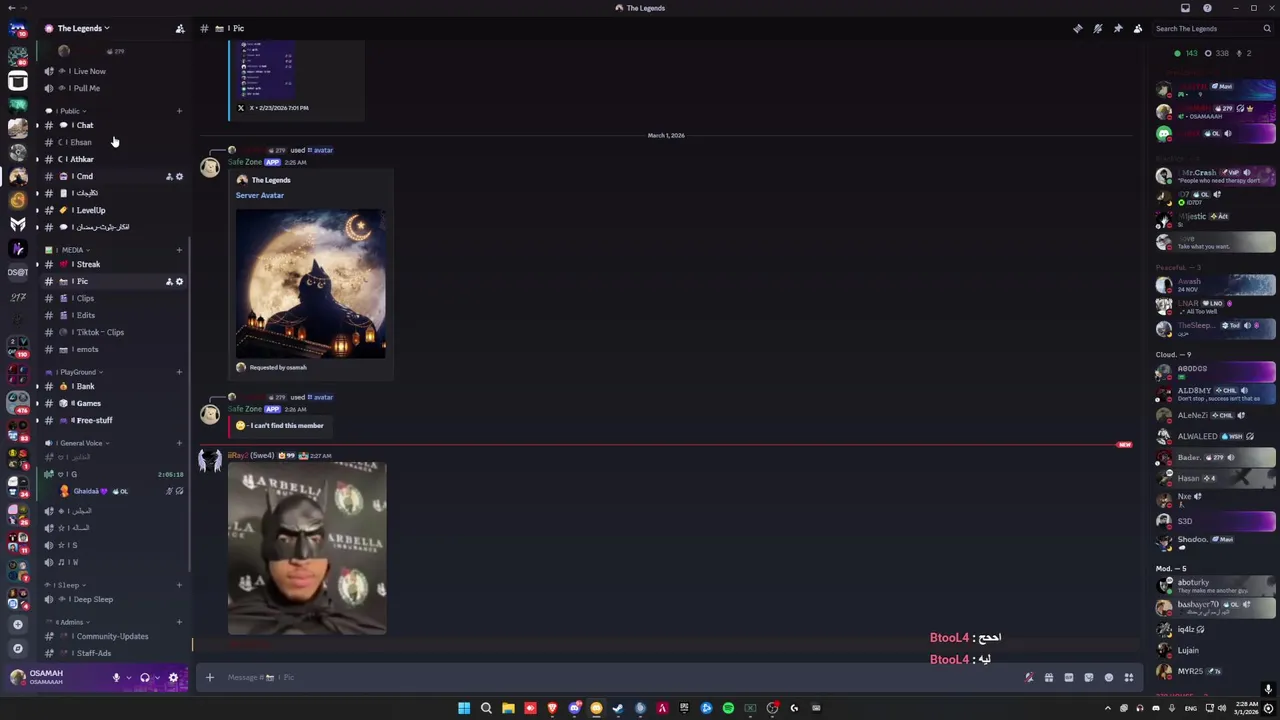Collapse the PlayGround category
The image size is (1280, 720).
pyautogui.click(x=75, y=372)
